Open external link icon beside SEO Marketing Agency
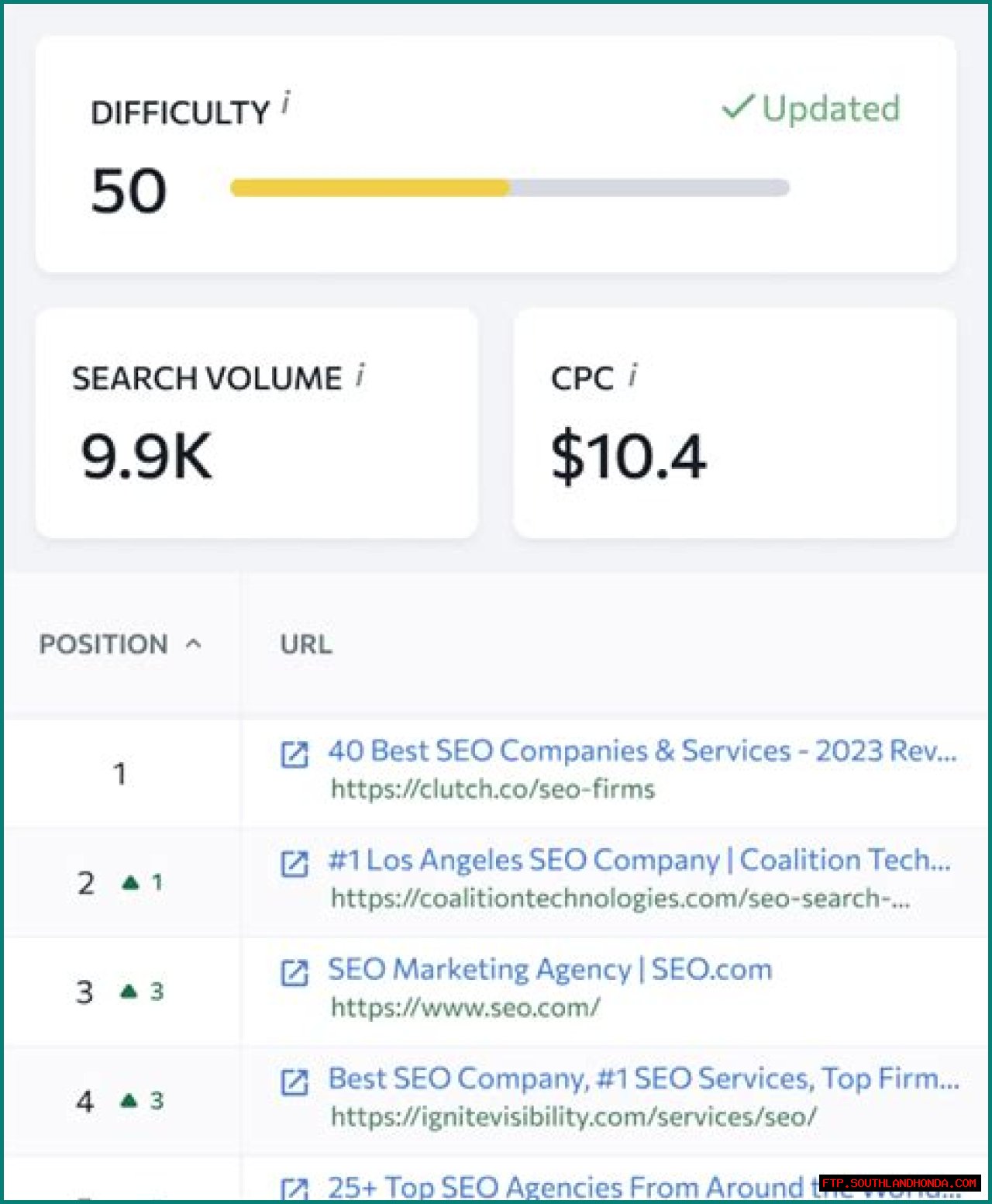Screen dimensions: 992x1204 294,972
